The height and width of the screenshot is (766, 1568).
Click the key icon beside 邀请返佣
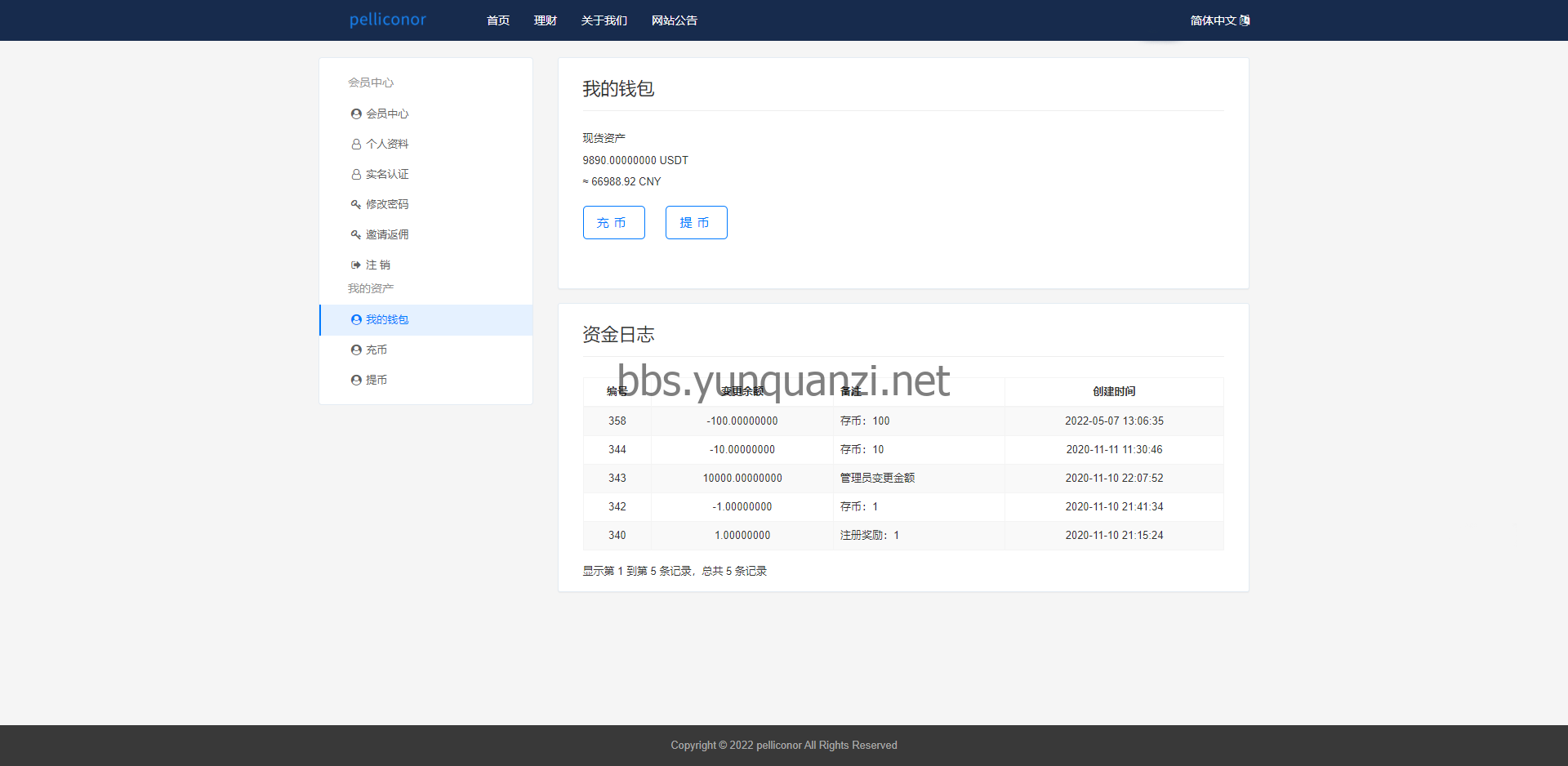[x=356, y=235]
